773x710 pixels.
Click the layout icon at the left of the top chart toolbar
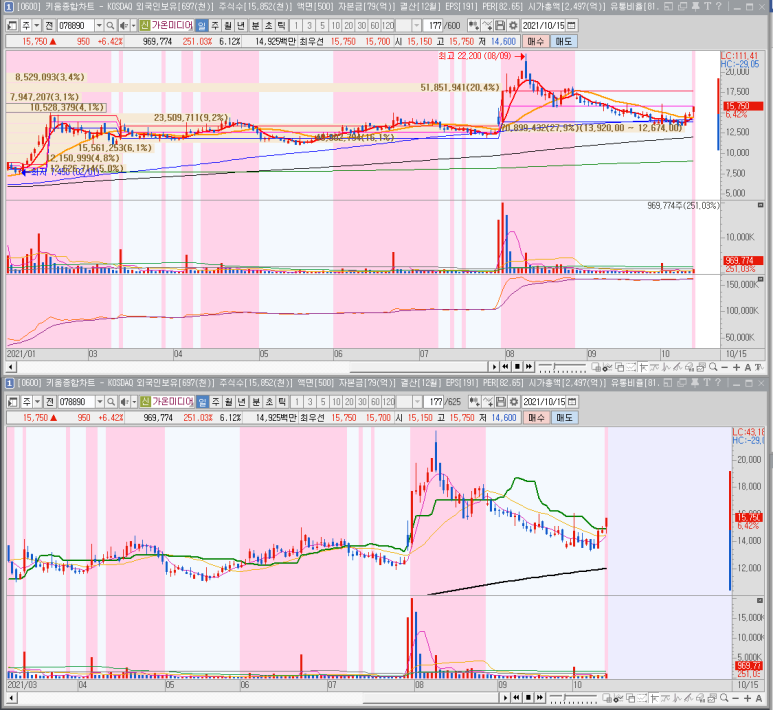tap(12, 26)
